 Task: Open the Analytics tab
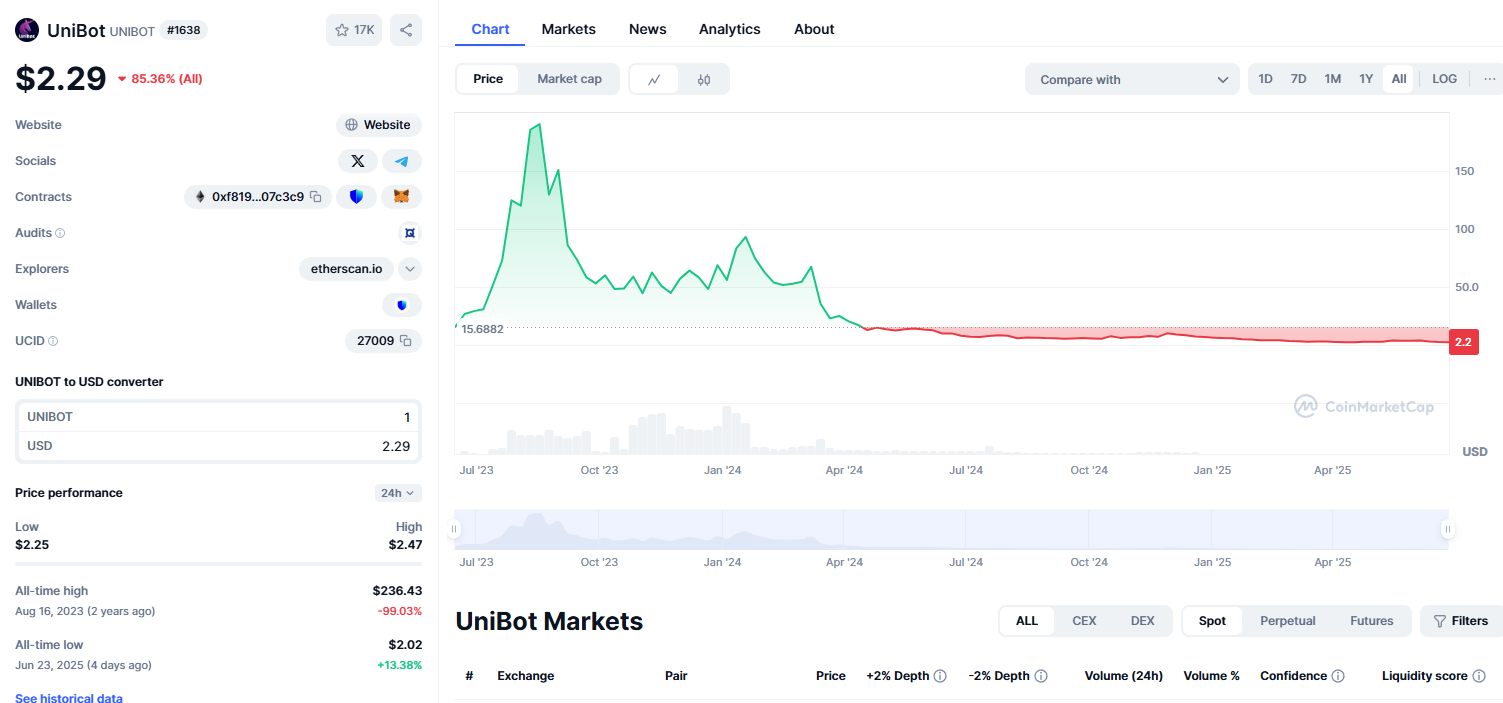click(730, 29)
